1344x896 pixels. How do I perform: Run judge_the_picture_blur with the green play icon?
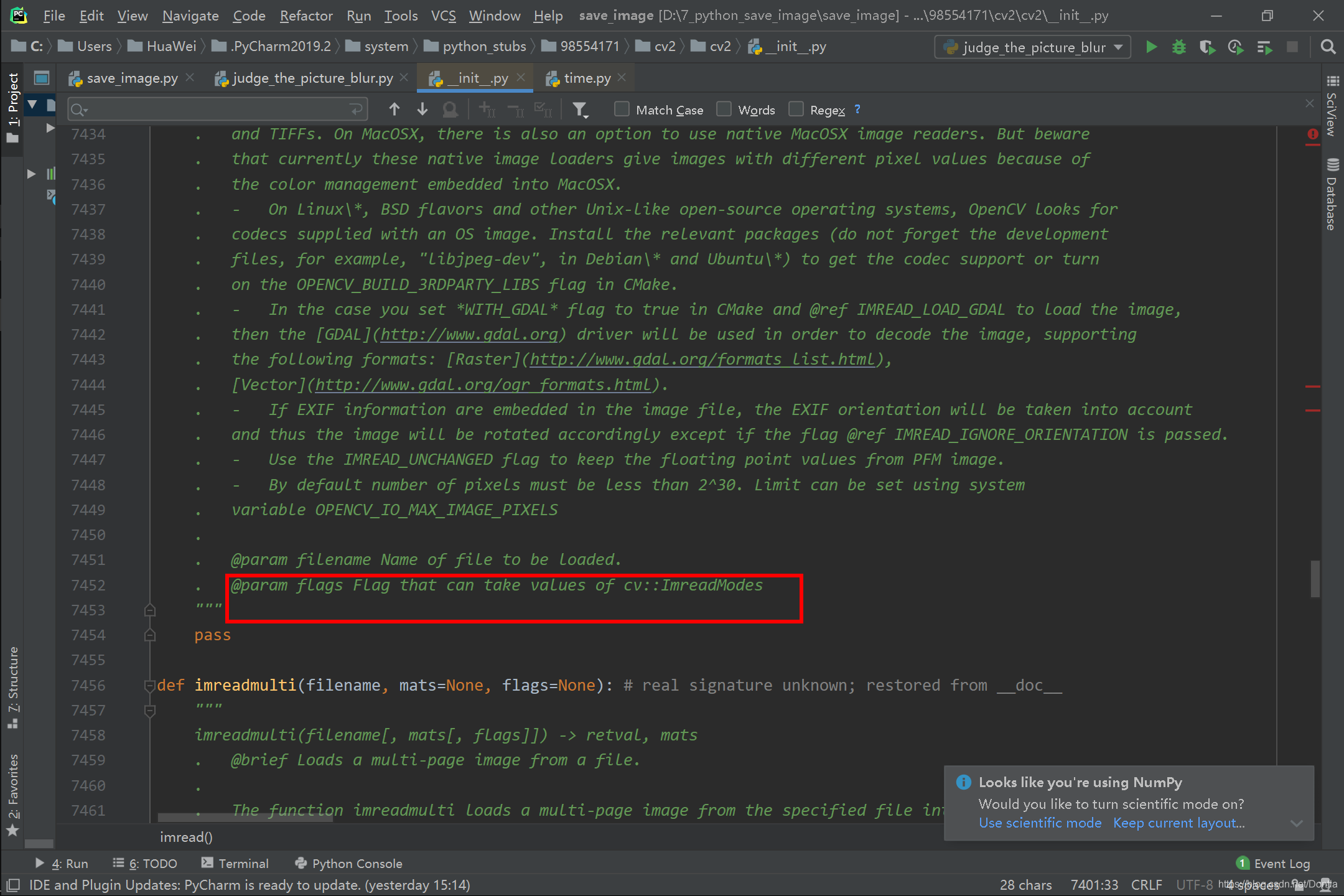point(1151,47)
